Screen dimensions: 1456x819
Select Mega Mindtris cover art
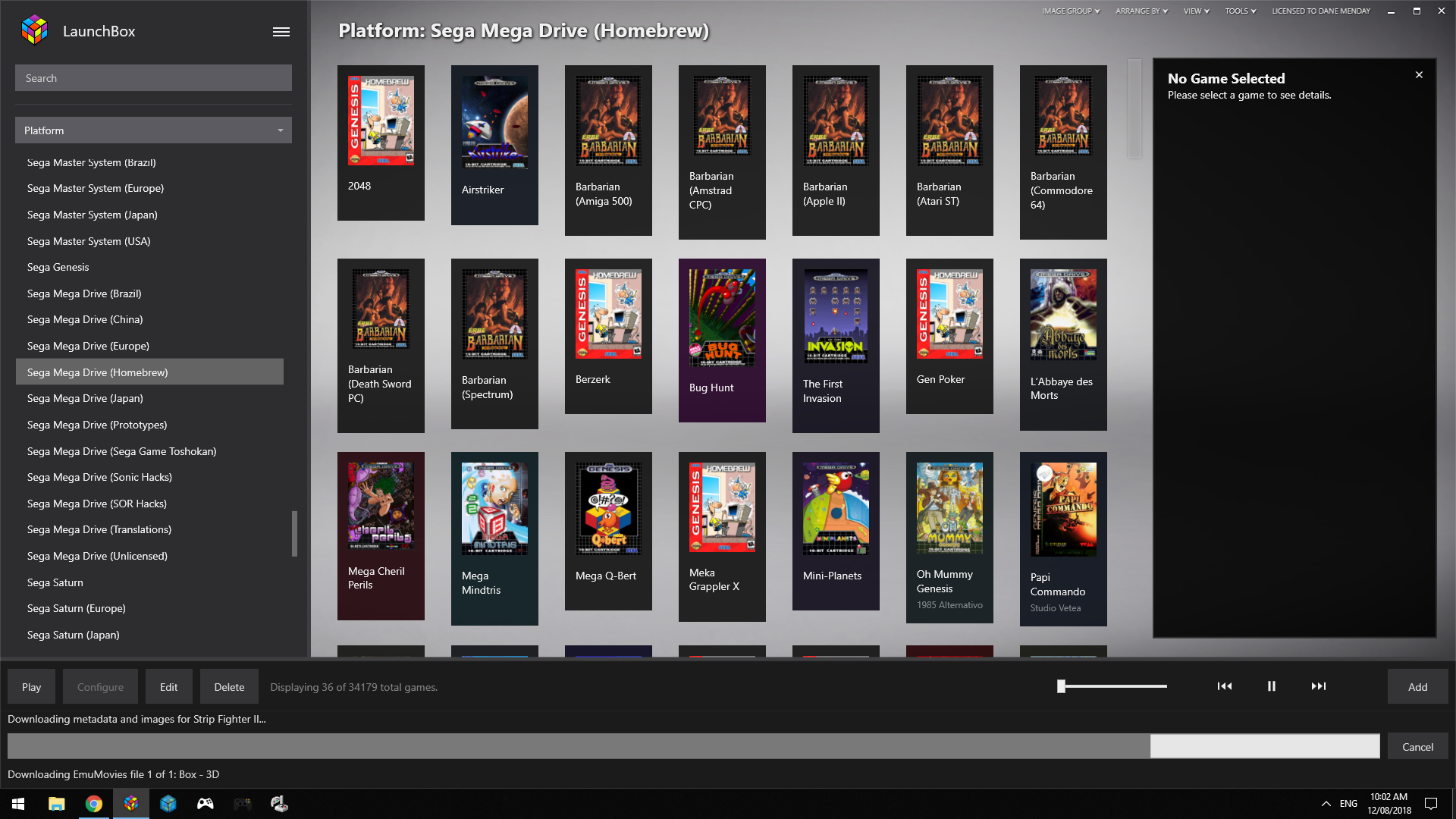tap(494, 509)
